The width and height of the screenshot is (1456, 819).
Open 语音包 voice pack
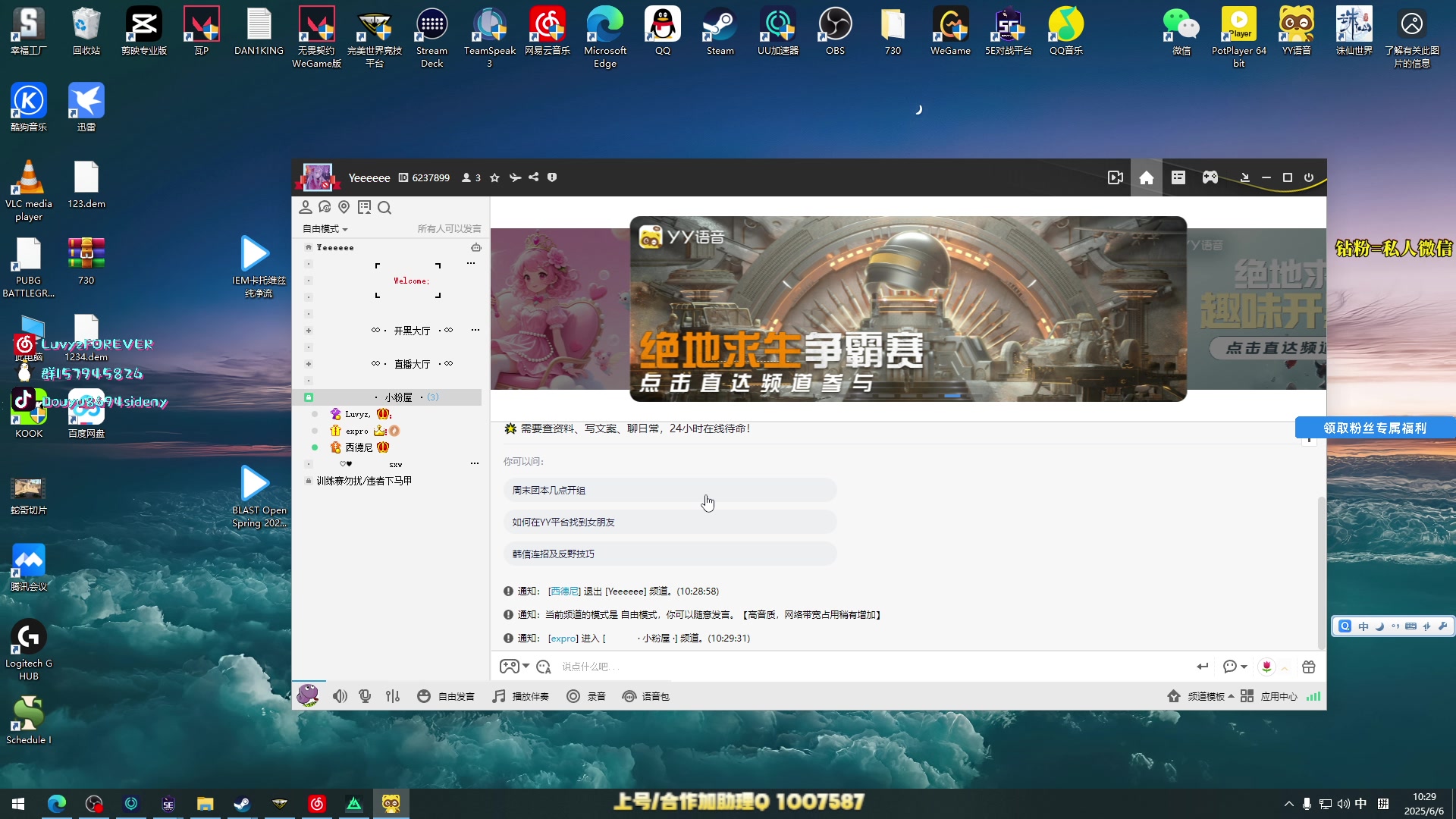click(x=646, y=696)
